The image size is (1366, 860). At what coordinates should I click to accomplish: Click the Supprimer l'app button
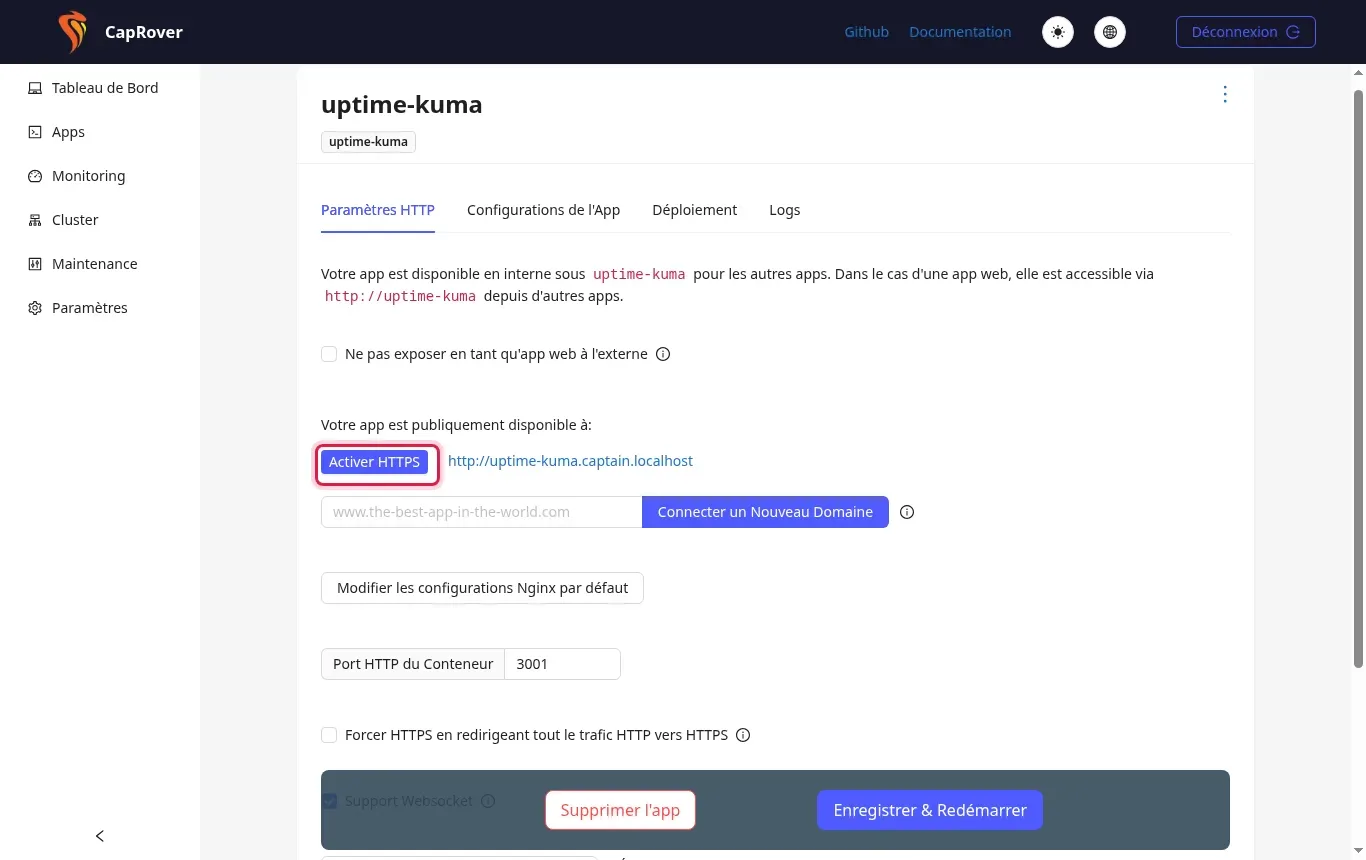[x=620, y=810]
